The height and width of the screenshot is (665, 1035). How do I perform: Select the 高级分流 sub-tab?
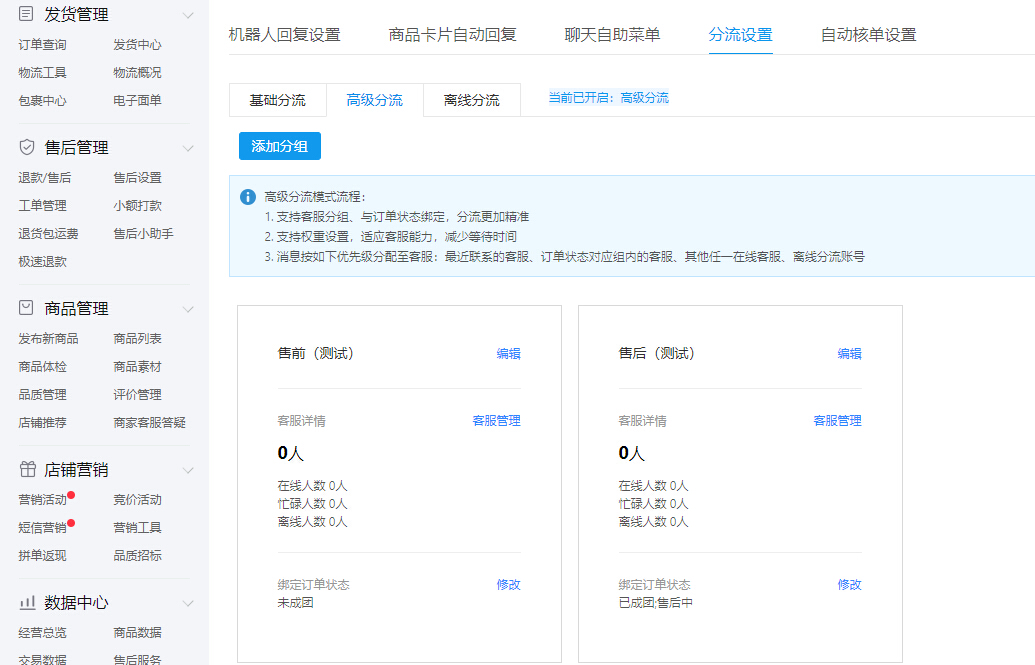(x=375, y=100)
